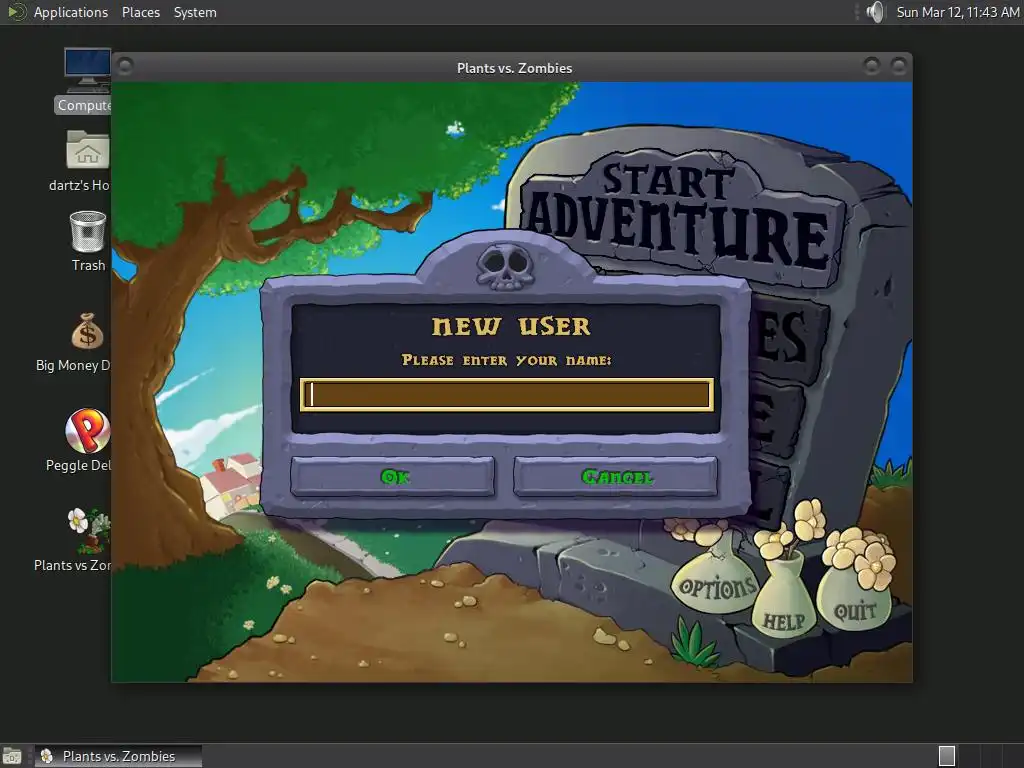Click the volume speaker icon
Screen dimensions: 1024x768
coord(875,12)
